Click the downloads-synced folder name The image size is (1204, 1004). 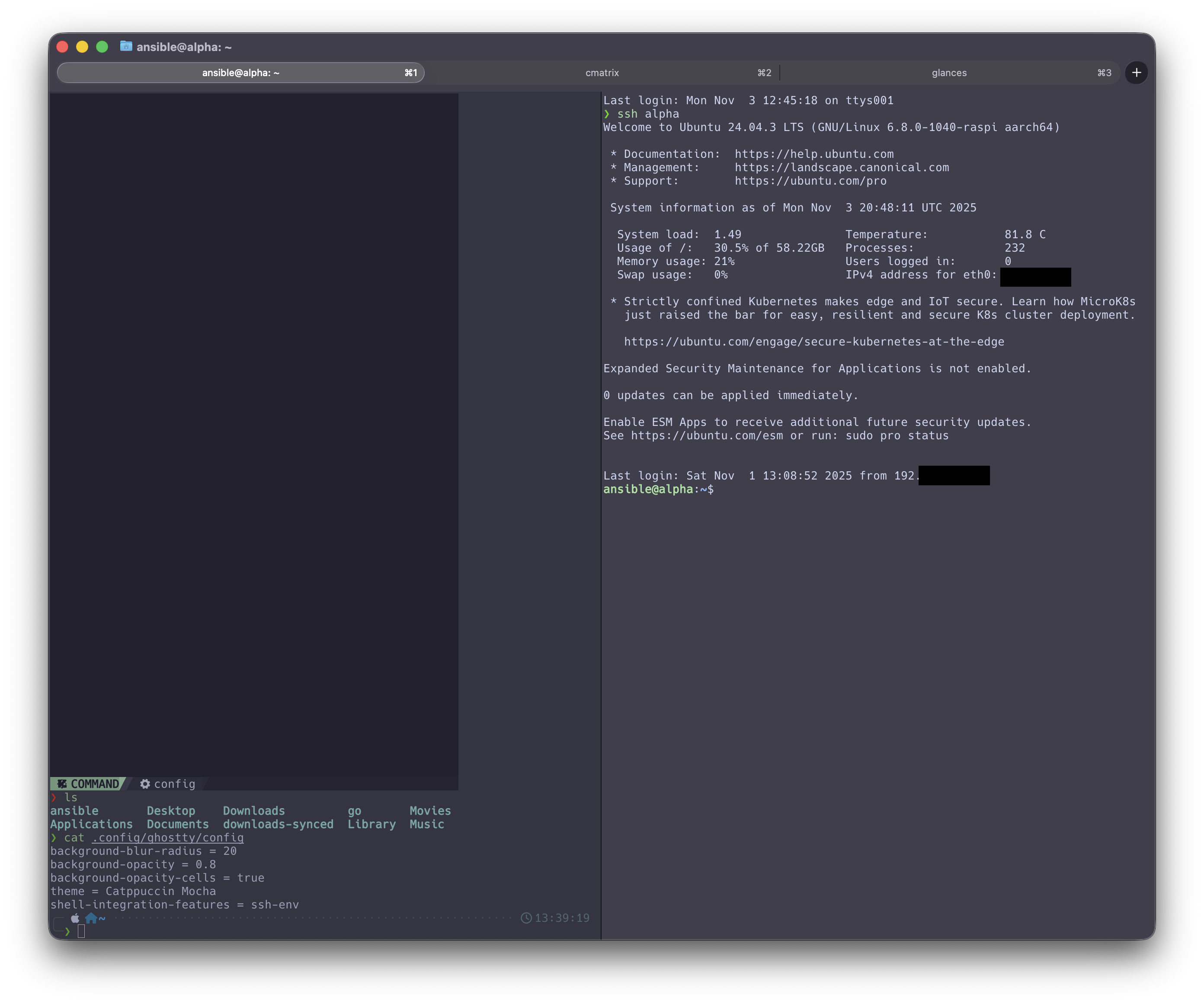point(278,824)
